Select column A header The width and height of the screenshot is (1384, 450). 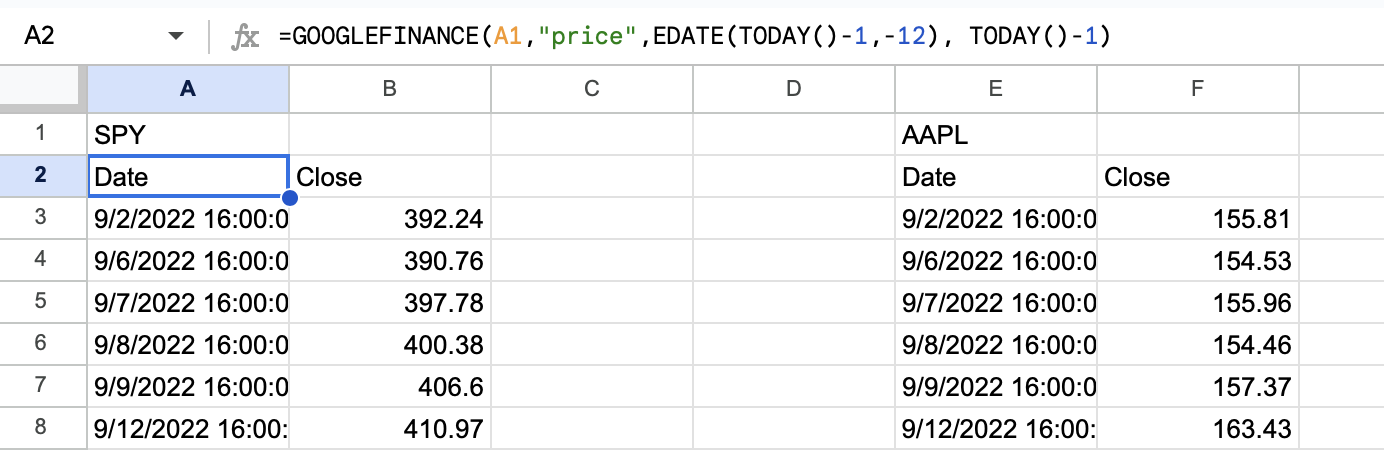188,89
